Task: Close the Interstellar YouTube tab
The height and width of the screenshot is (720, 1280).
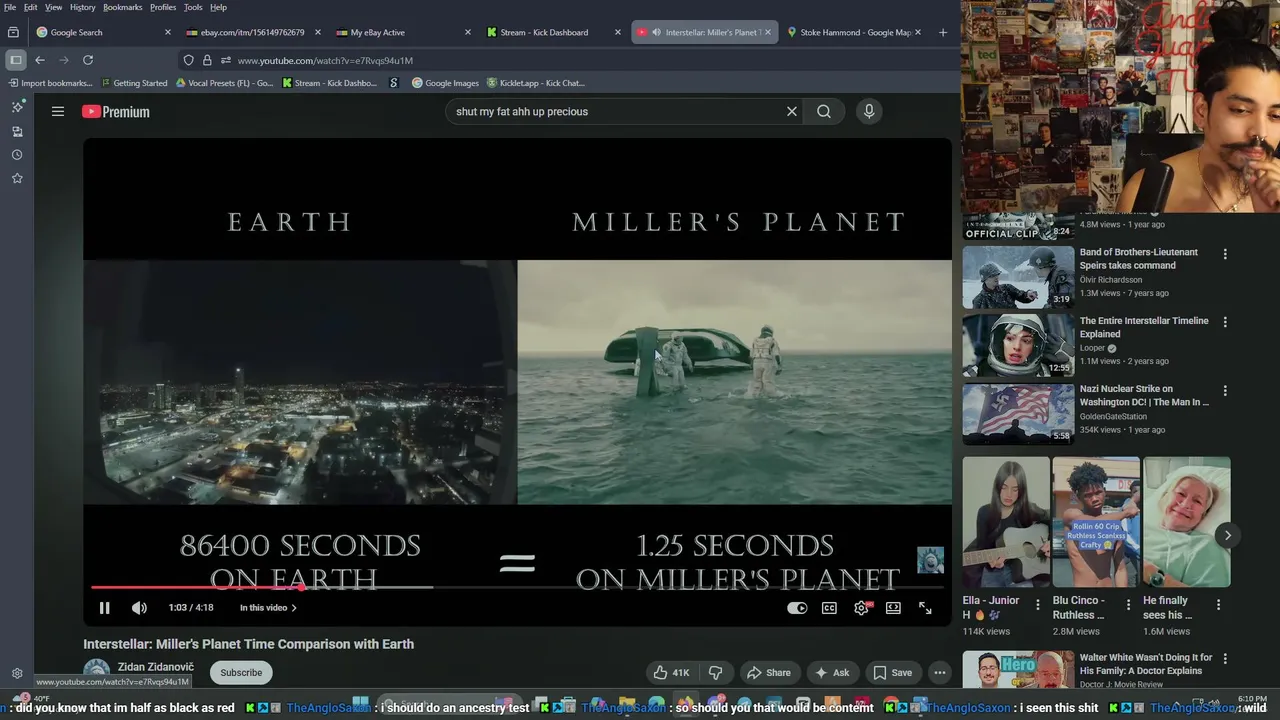Action: coord(768,32)
